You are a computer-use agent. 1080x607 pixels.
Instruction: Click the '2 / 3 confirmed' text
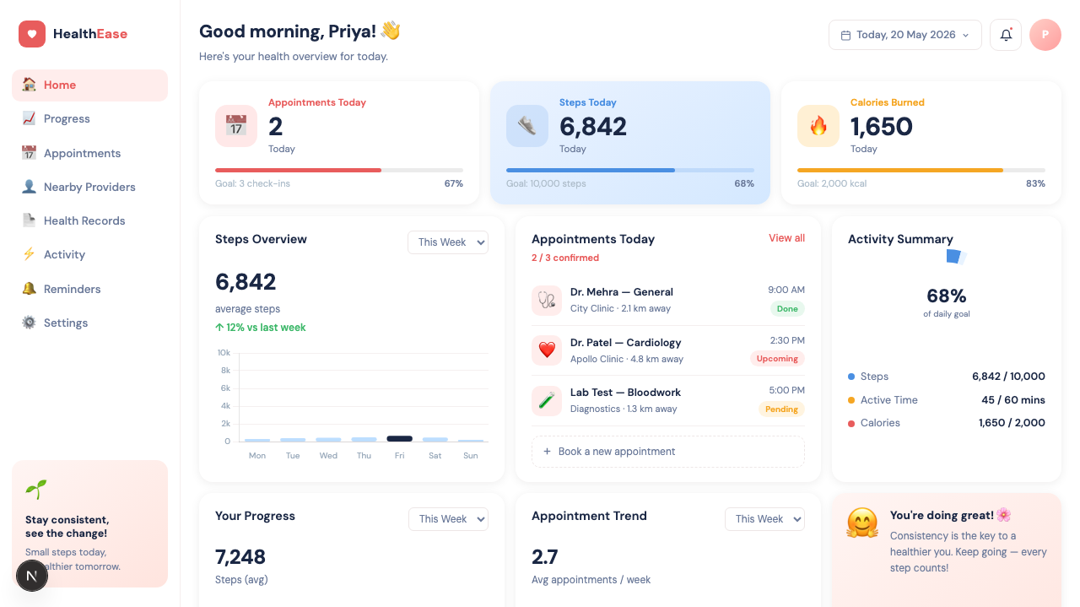565,258
